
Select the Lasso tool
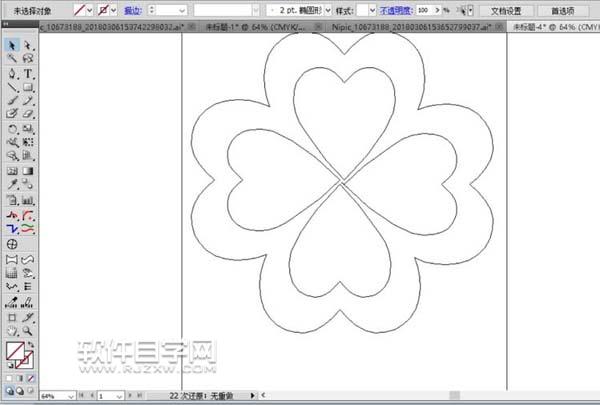coord(28,60)
